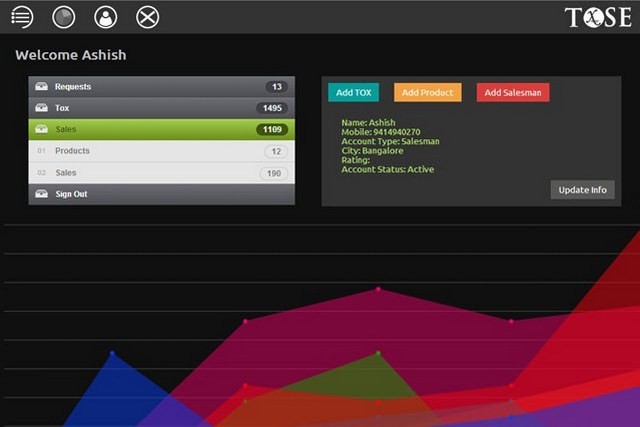640x427 pixels.
Task: Click the circled X close icon
Action: (147, 17)
